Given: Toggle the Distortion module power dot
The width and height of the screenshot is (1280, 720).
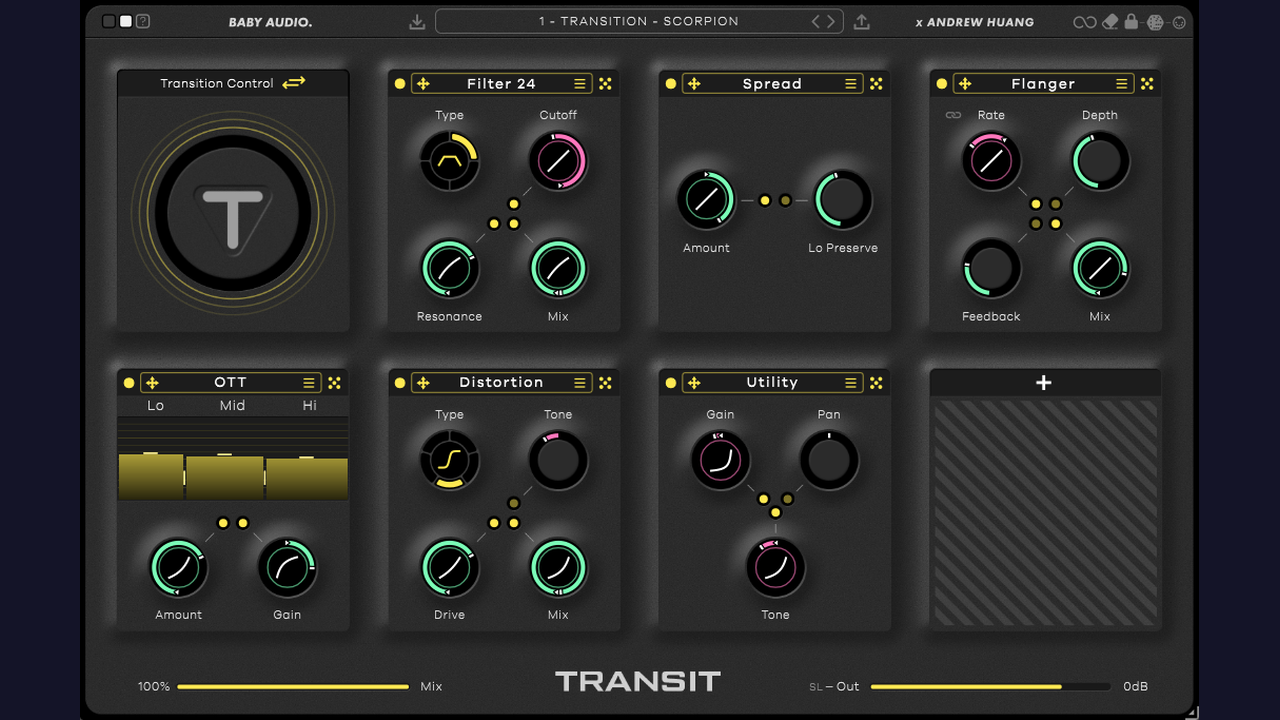Looking at the screenshot, I should (400, 383).
